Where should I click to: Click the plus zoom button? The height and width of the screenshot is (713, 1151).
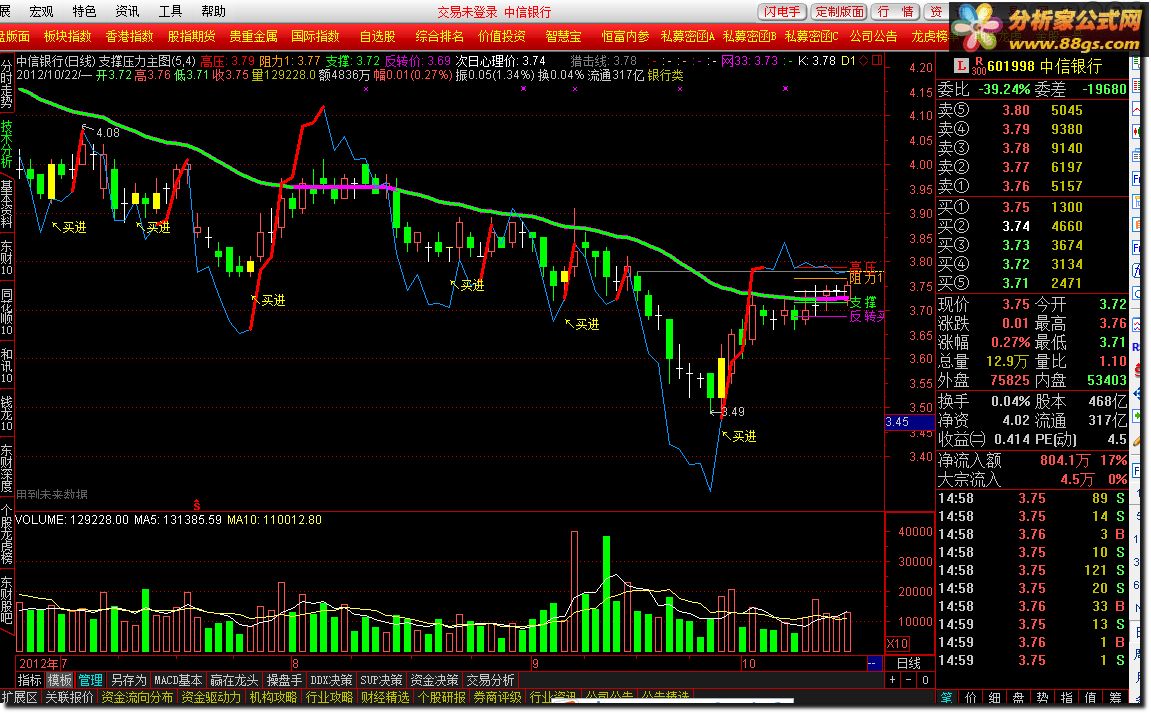click(893, 680)
